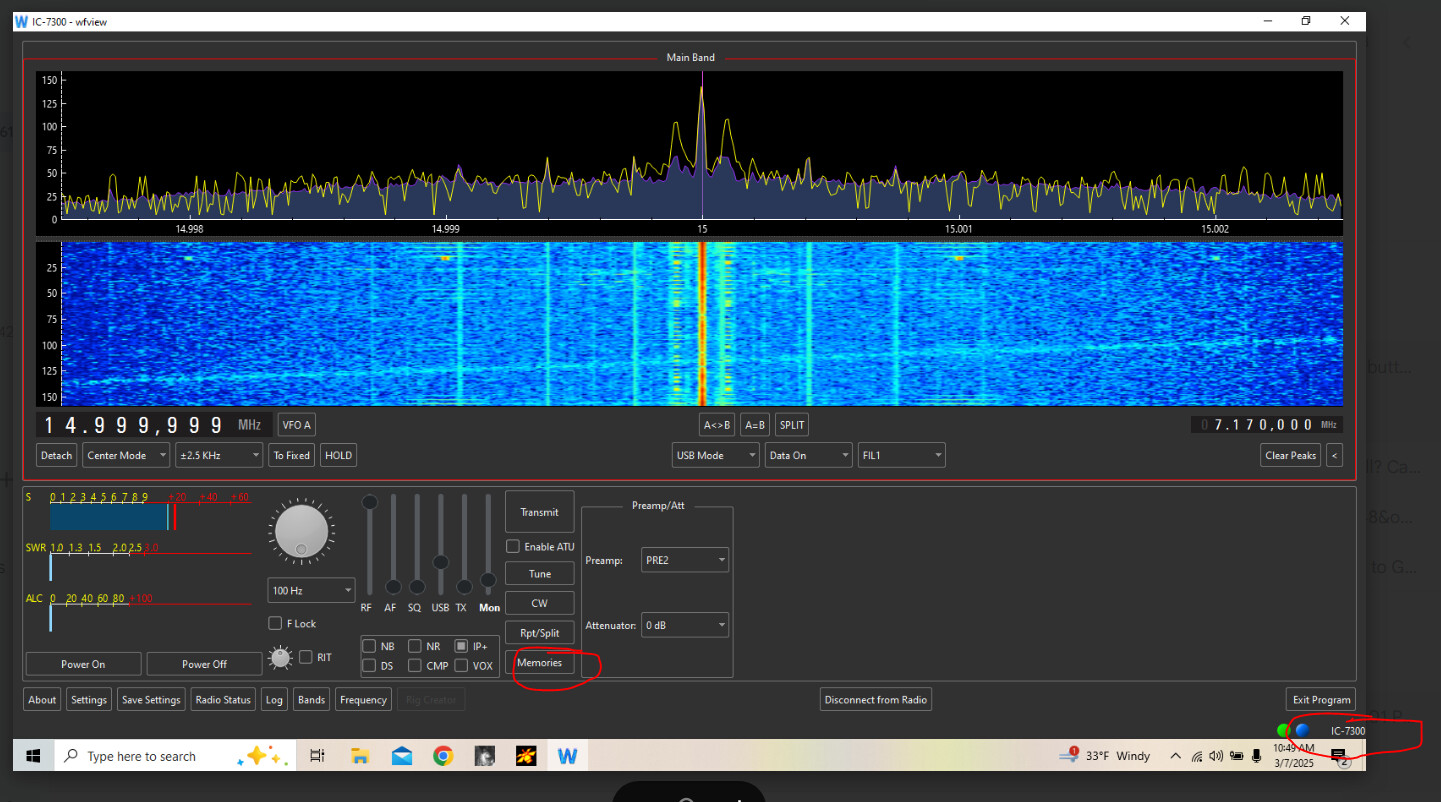Image resolution: width=1441 pixels, height=802 pixels.
Task: Click the blue status indicator light
Action: click(1302, 730)
